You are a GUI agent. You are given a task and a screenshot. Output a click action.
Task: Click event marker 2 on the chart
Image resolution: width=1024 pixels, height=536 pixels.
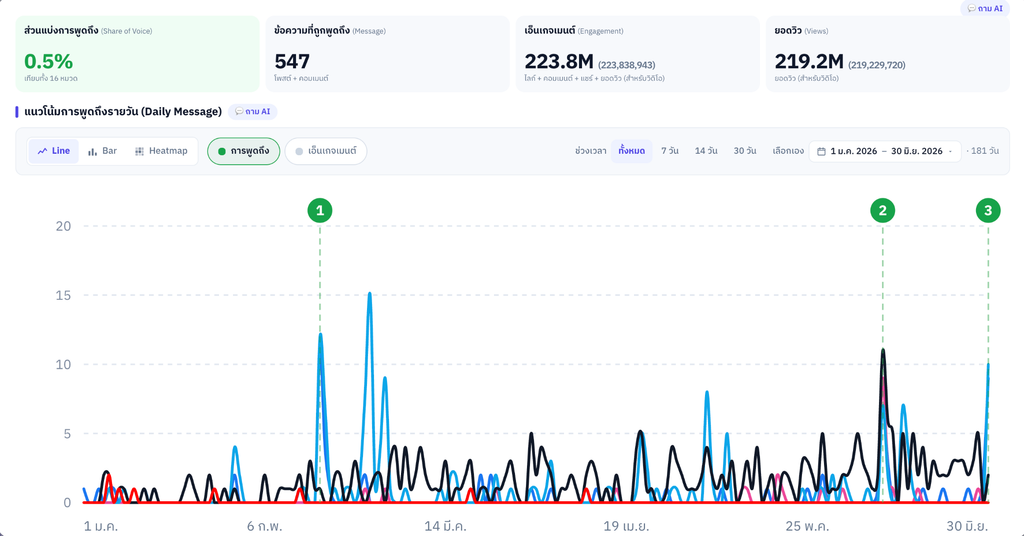coord(883,210)
